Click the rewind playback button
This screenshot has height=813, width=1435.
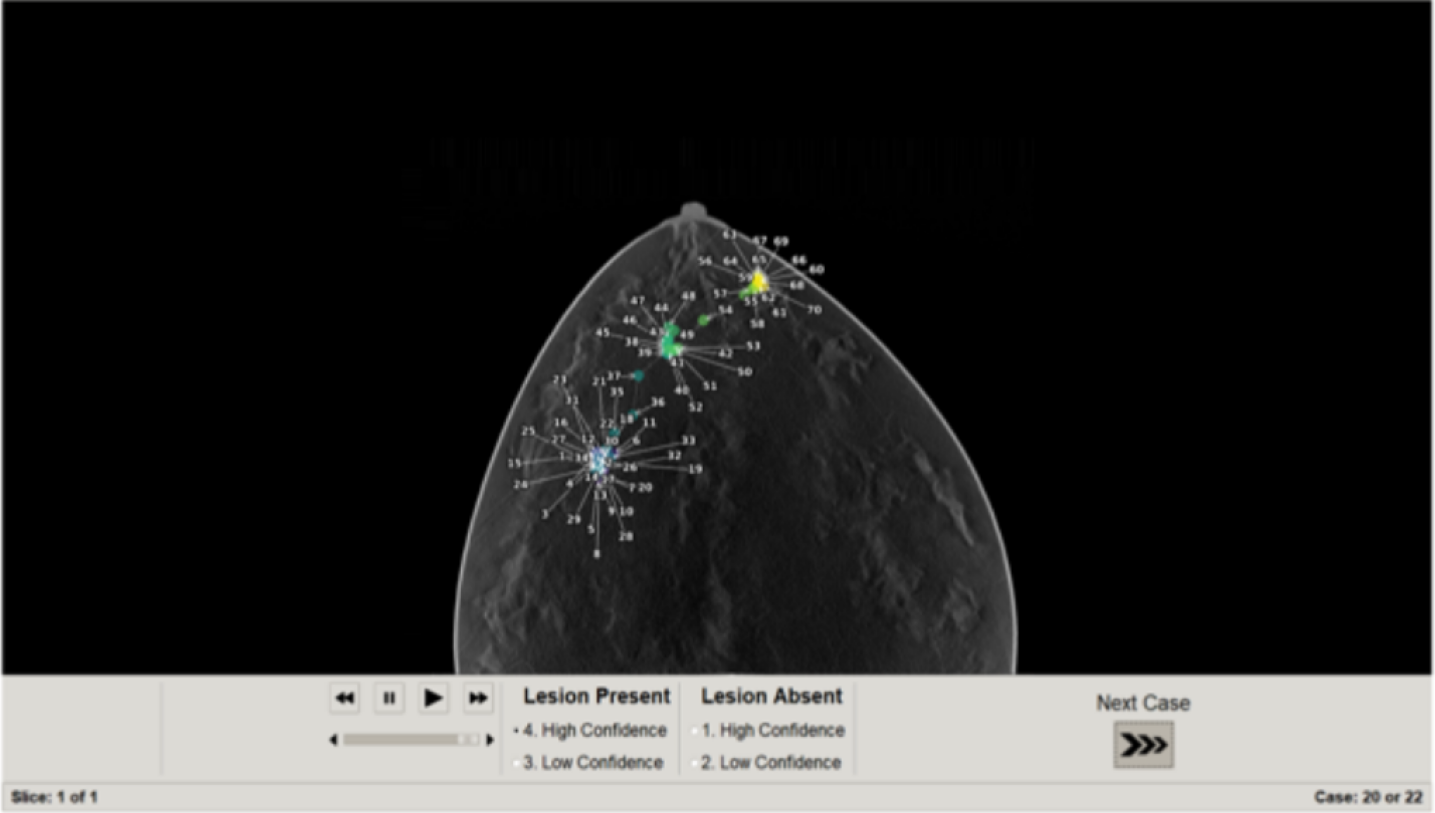tap(344, 698)
